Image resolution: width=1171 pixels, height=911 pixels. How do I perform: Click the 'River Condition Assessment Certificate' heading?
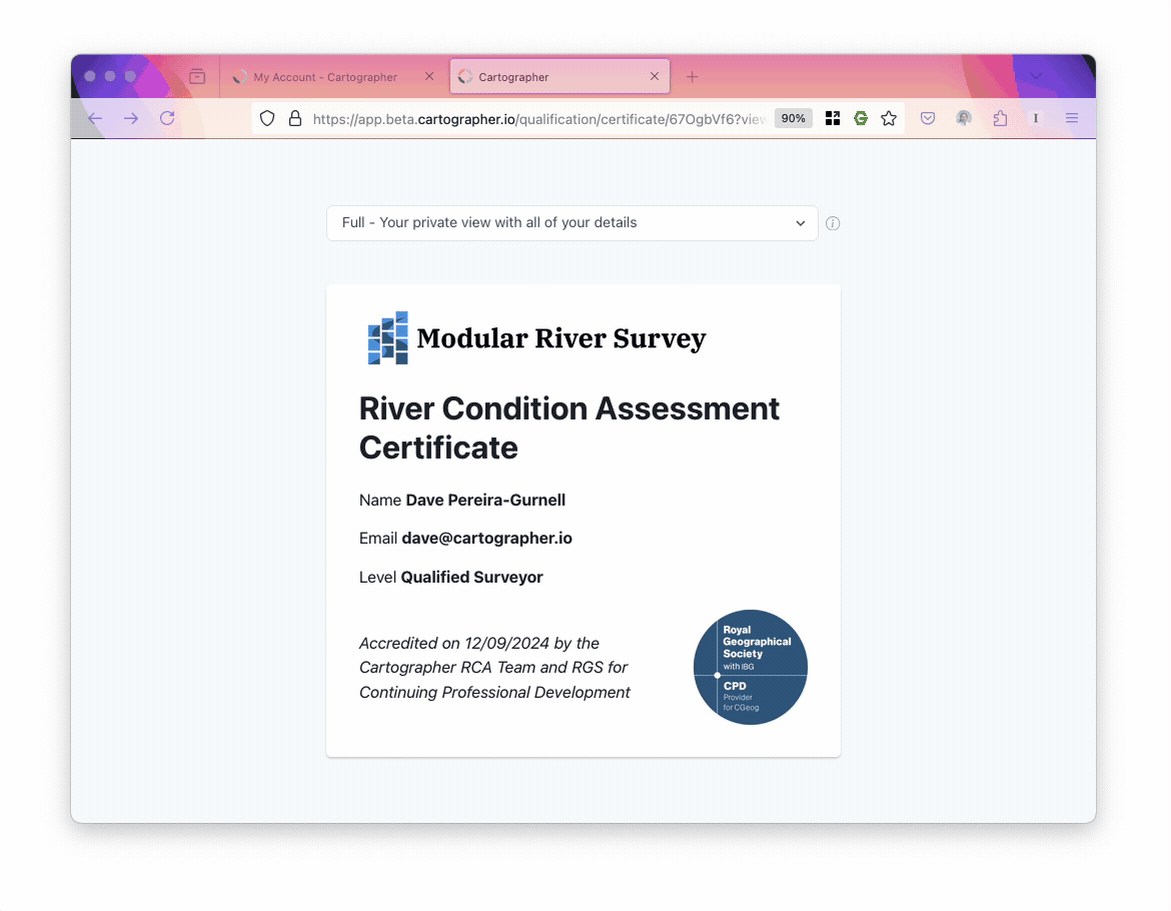pyautogui.click(x=569, y=428)
